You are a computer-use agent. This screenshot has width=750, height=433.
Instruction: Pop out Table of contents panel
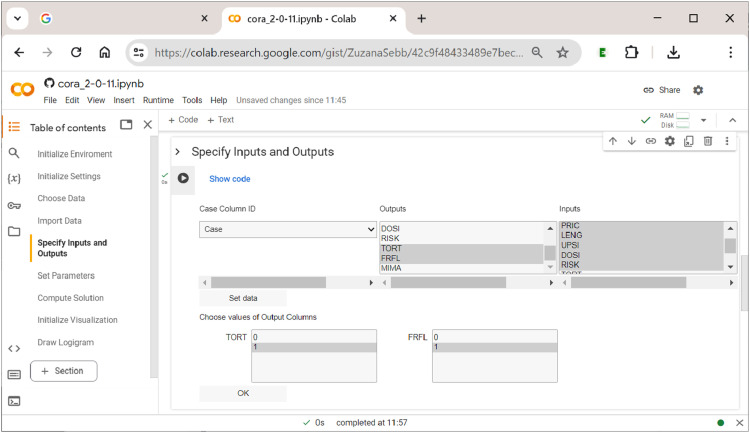click(126, 125)
